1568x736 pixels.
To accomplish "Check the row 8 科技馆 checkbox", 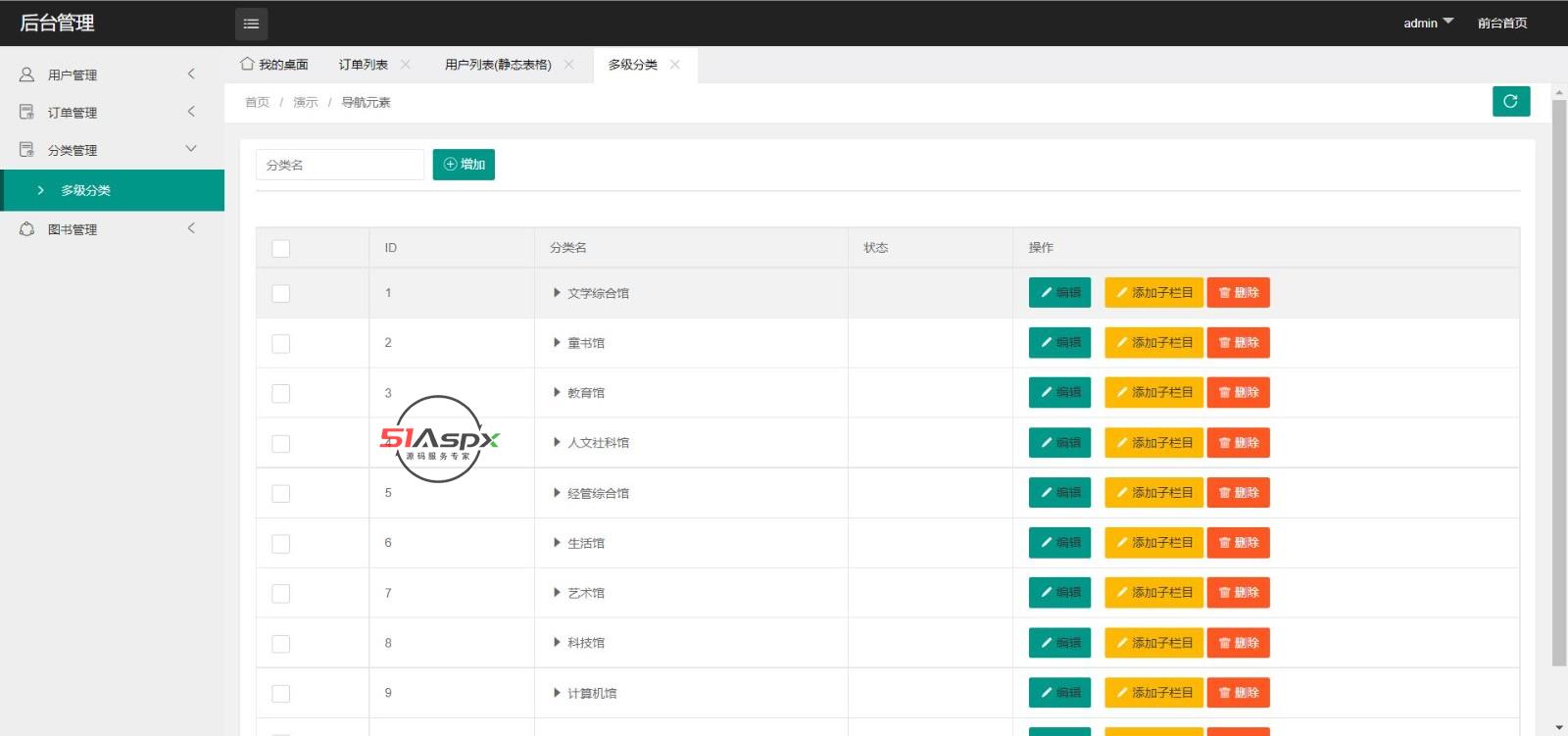I will 281,644.
